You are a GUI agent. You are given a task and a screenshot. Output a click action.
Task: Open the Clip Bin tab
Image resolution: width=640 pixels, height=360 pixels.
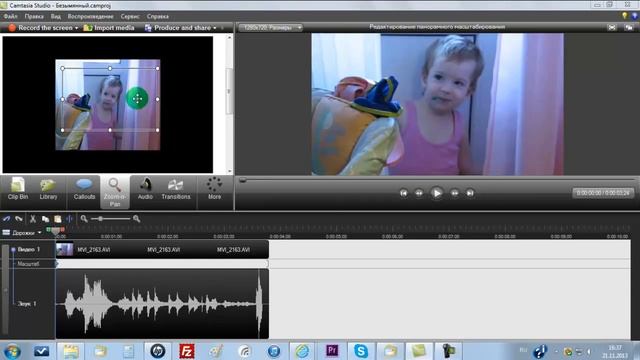[x=18, y=189]
